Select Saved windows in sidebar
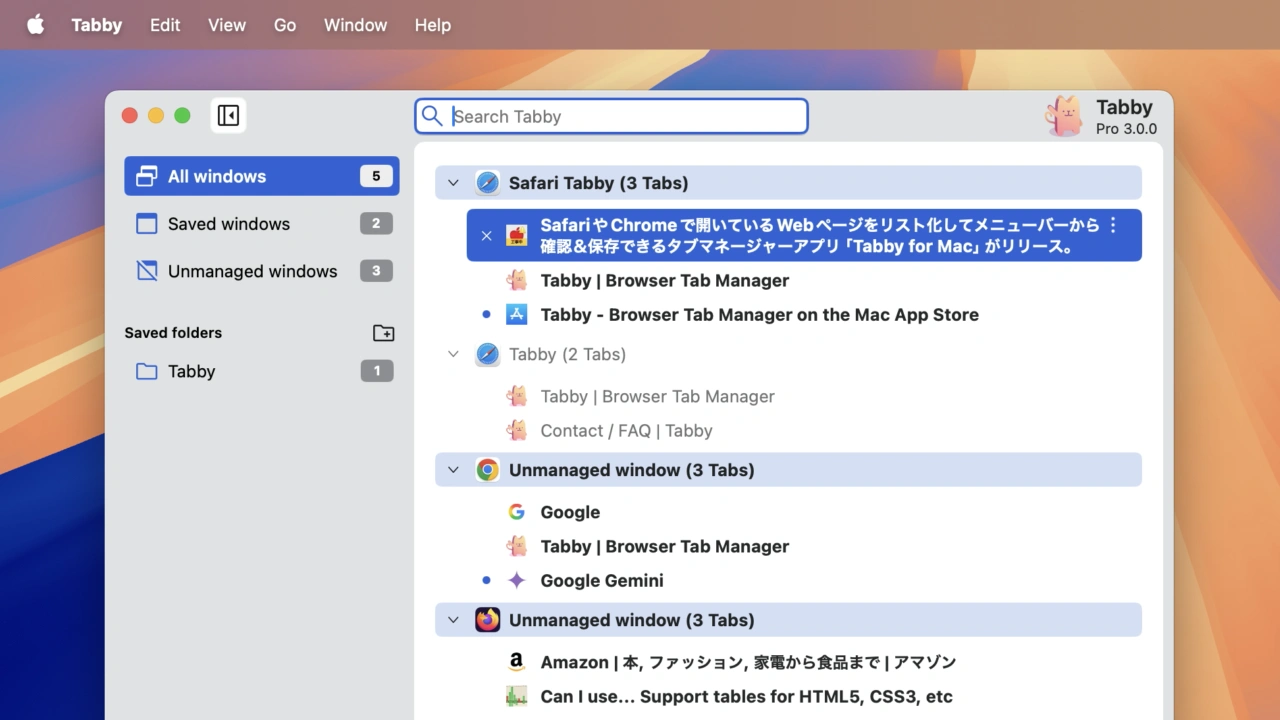Viewport: 1280px width, 720px height. point(229,224)
